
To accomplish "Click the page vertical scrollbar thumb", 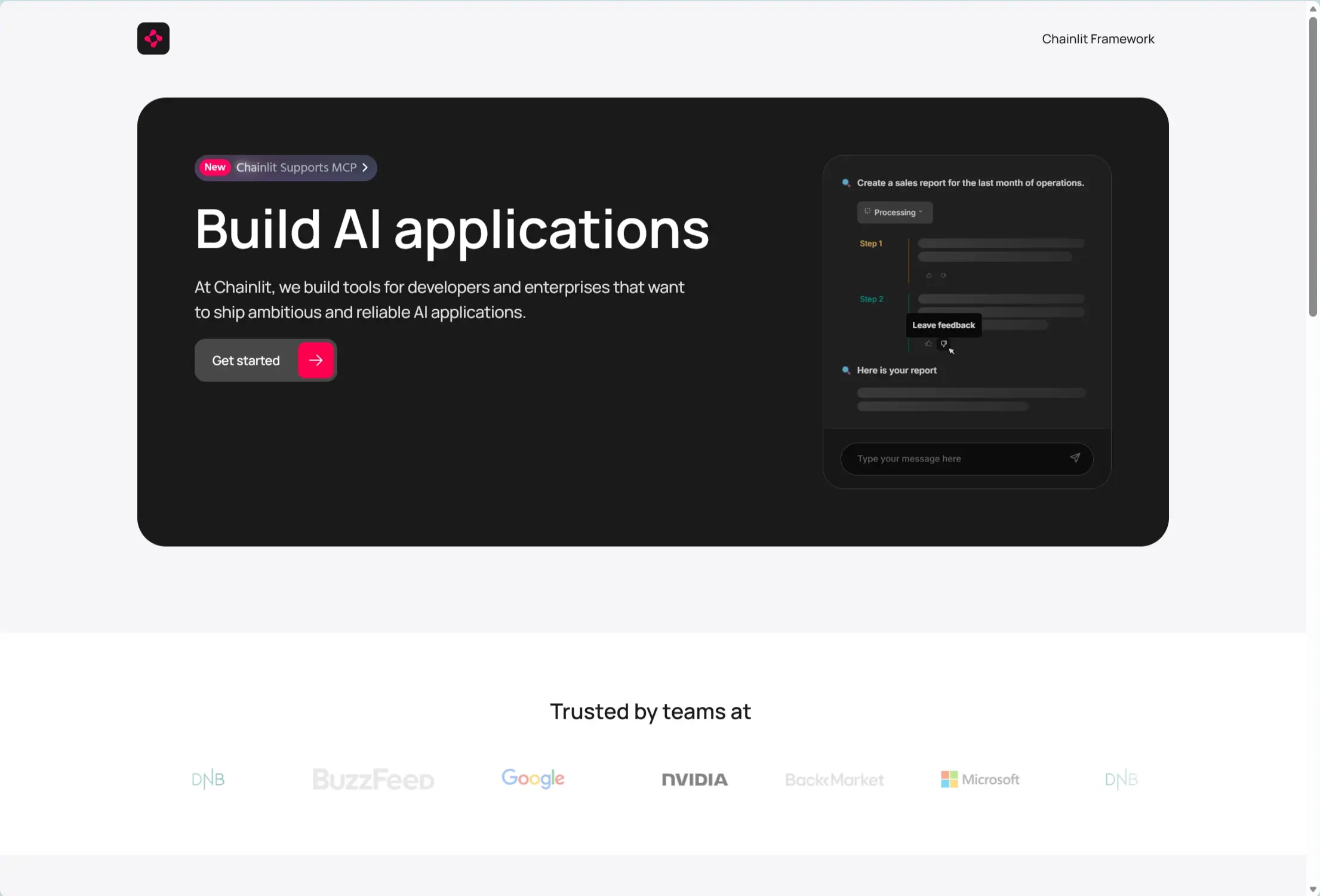I will tap(1312, 167).
